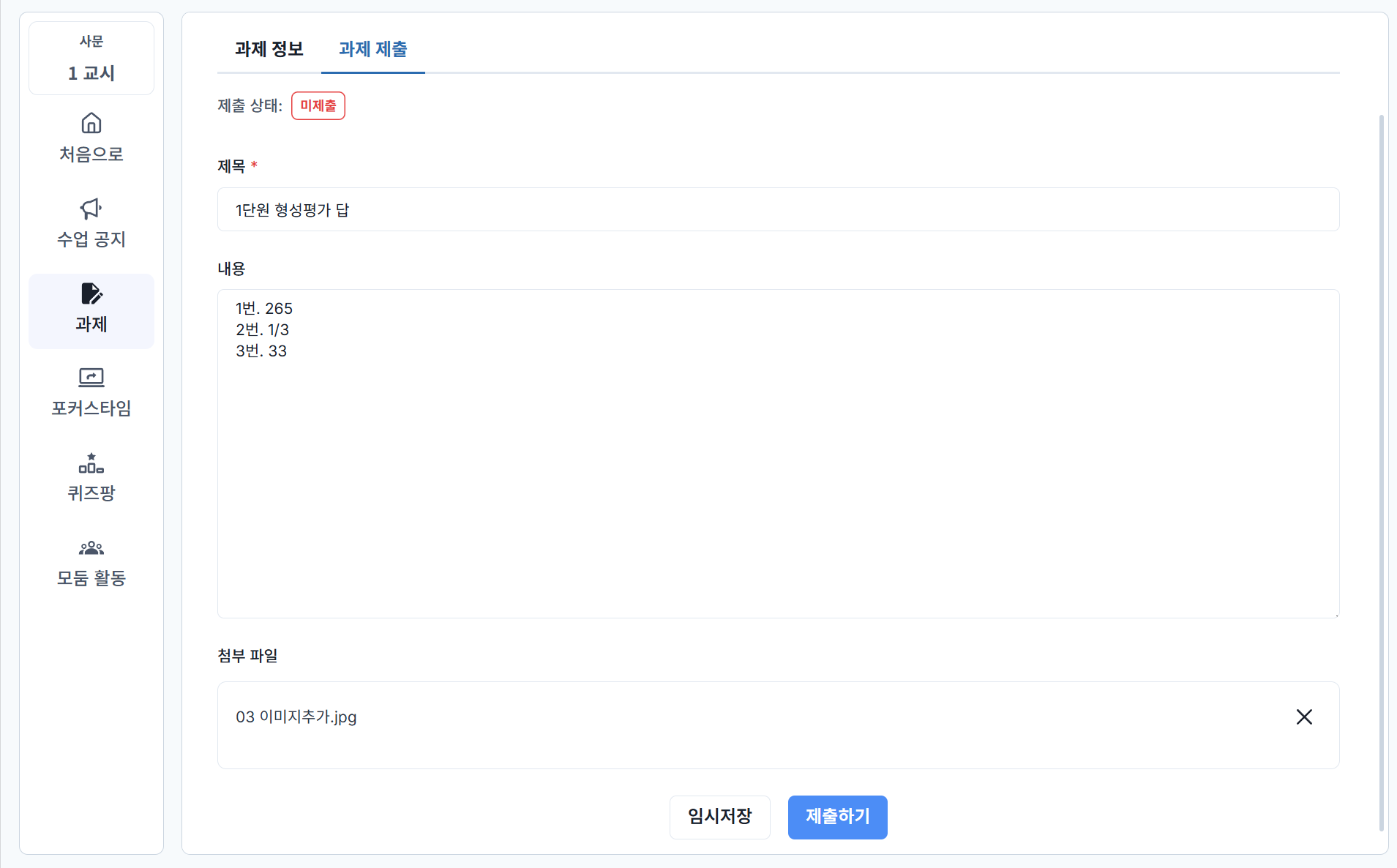
Task: Select the 과제 pencil-document icon
Action: 91,294
